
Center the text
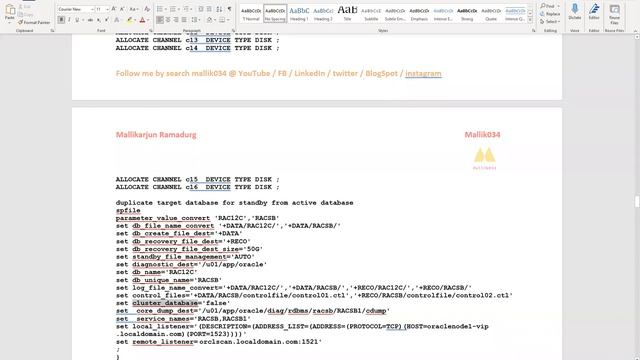[168, 20]
